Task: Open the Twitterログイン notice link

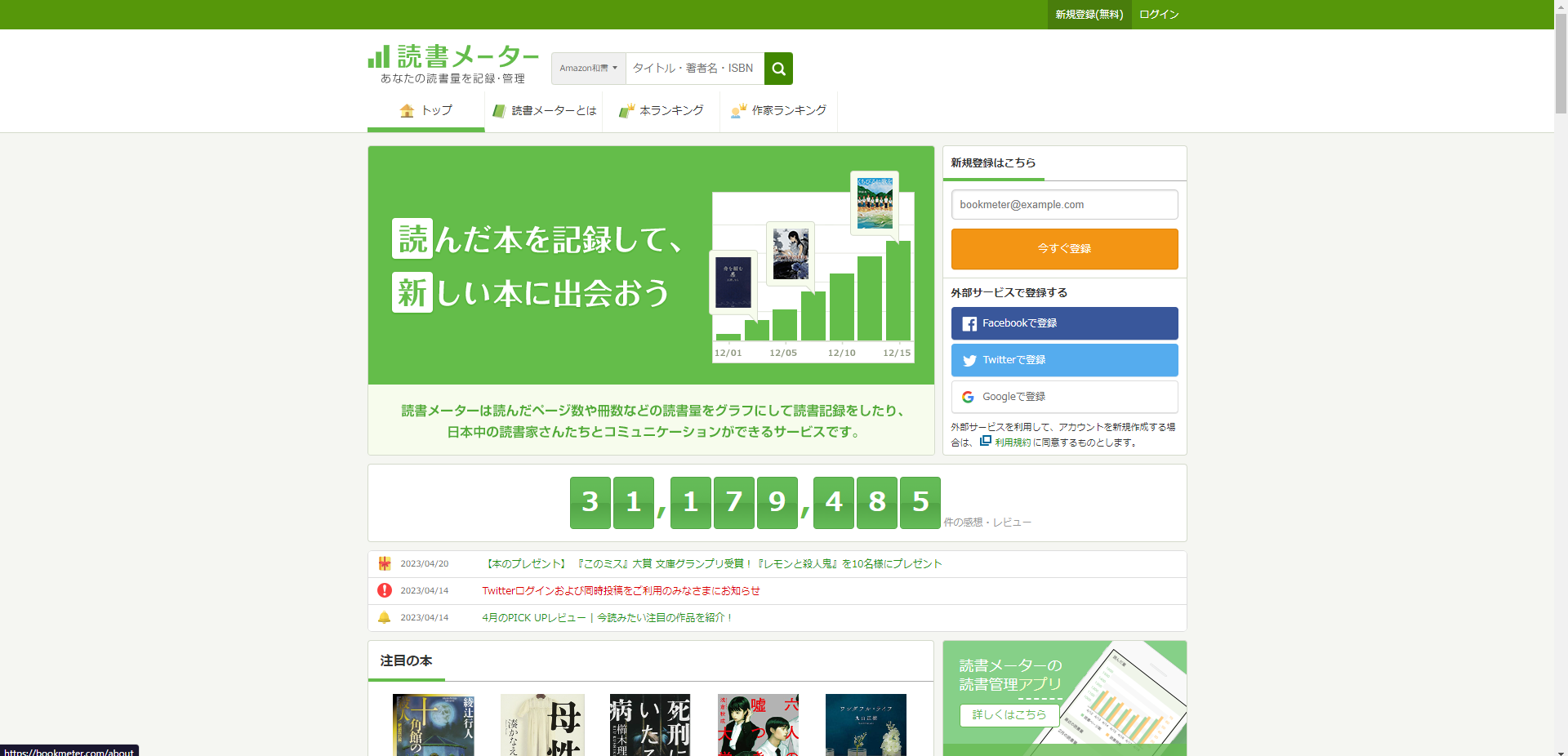Action: pyautogui.click(x=621, y=591)
